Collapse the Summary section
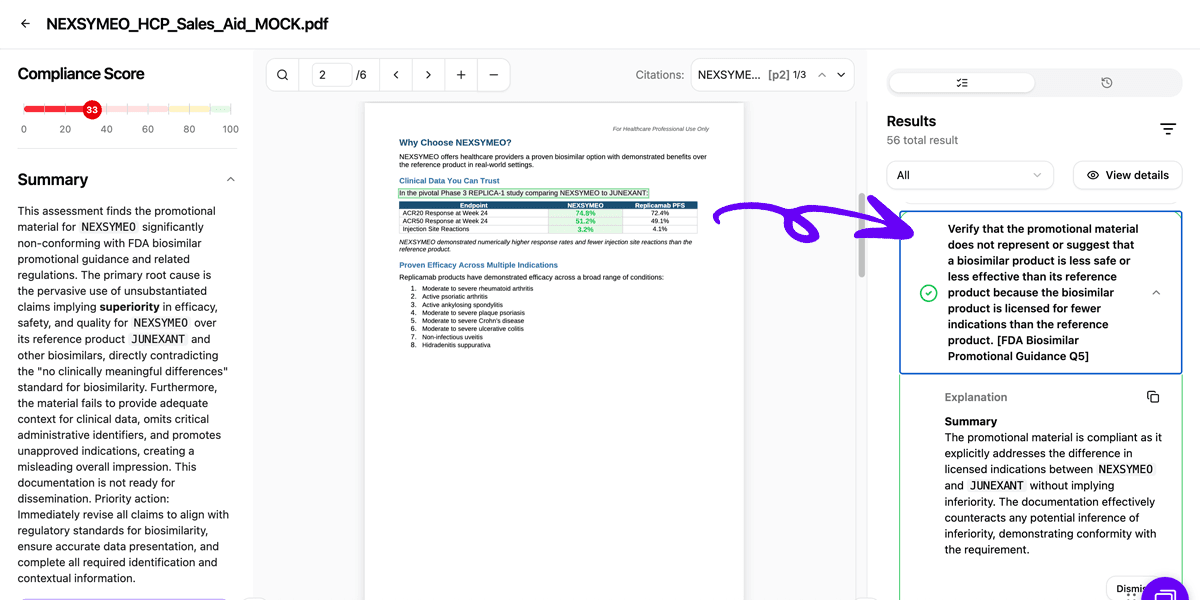This screenshot has width=1200, height=600. [x=230, y=179]
